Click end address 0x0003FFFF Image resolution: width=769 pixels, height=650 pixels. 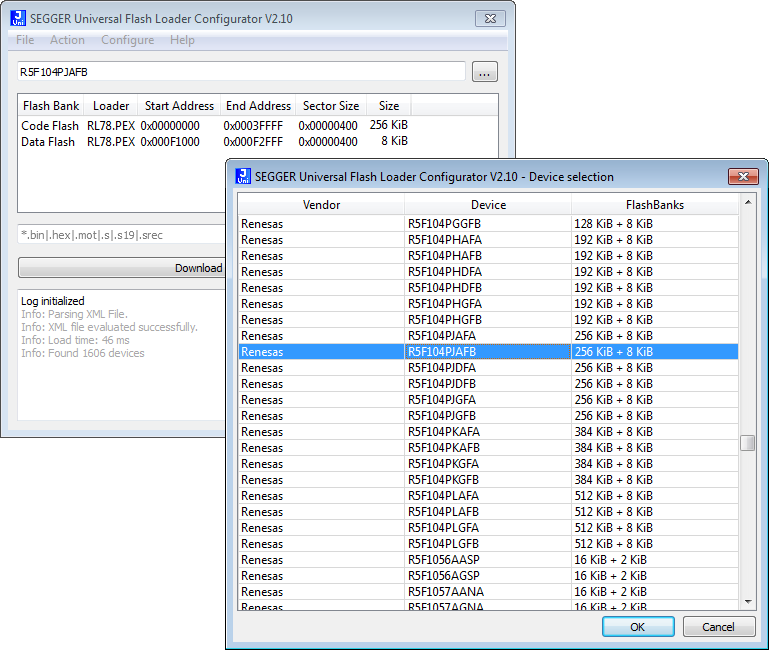pyautogui.click(x=253, y=126)
